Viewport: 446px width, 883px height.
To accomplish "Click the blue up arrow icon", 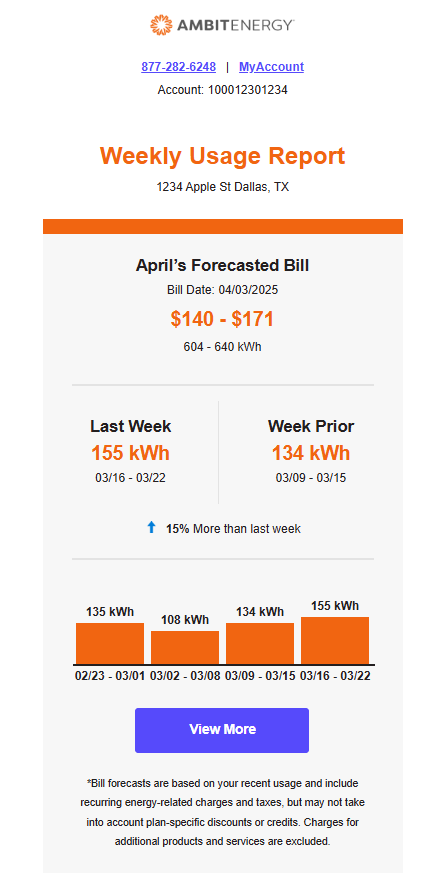I will pyautogui.click(x=151, y=528).
